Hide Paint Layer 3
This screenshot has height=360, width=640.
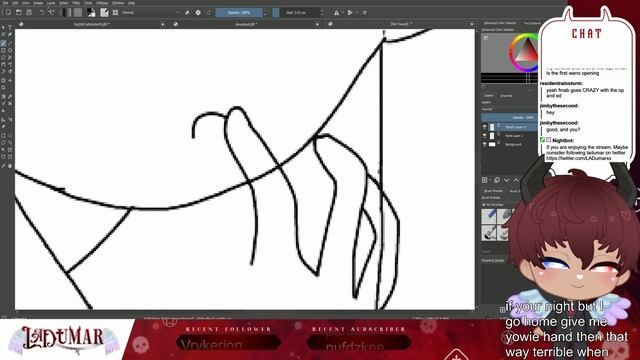tap(485, 127)
